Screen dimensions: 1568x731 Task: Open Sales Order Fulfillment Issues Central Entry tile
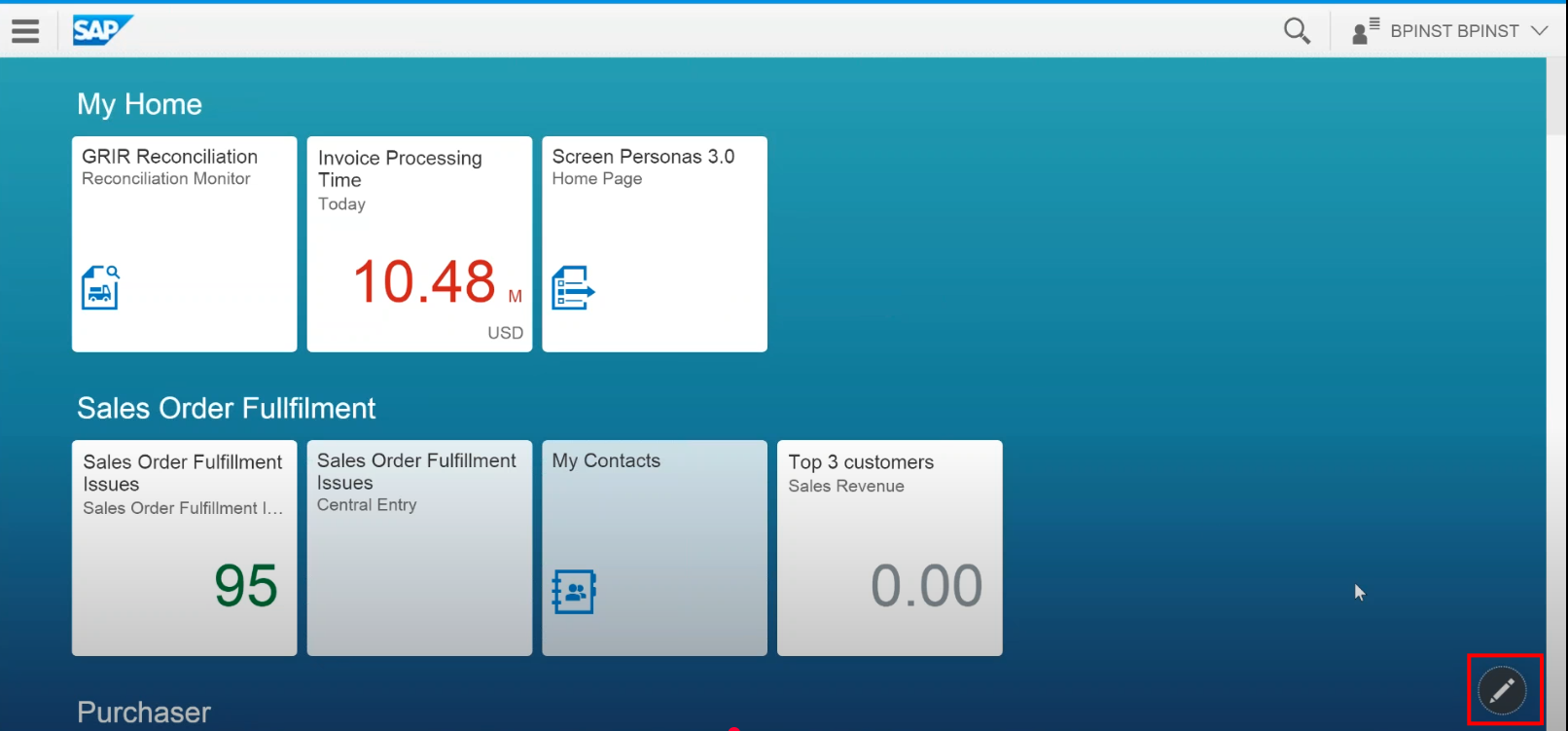(419, 547)
